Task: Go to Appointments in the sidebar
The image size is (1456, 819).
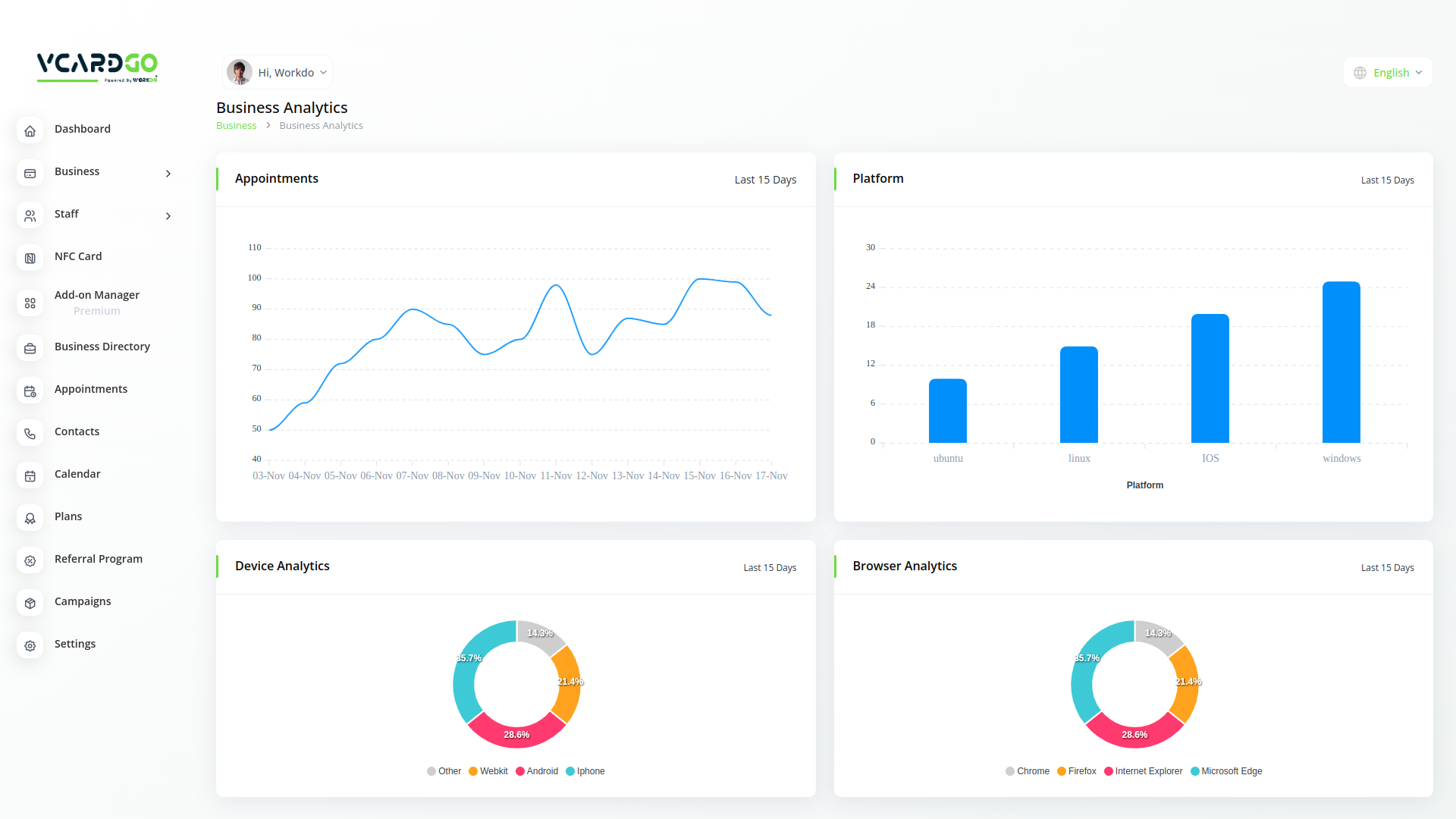Action: [91, 389]
